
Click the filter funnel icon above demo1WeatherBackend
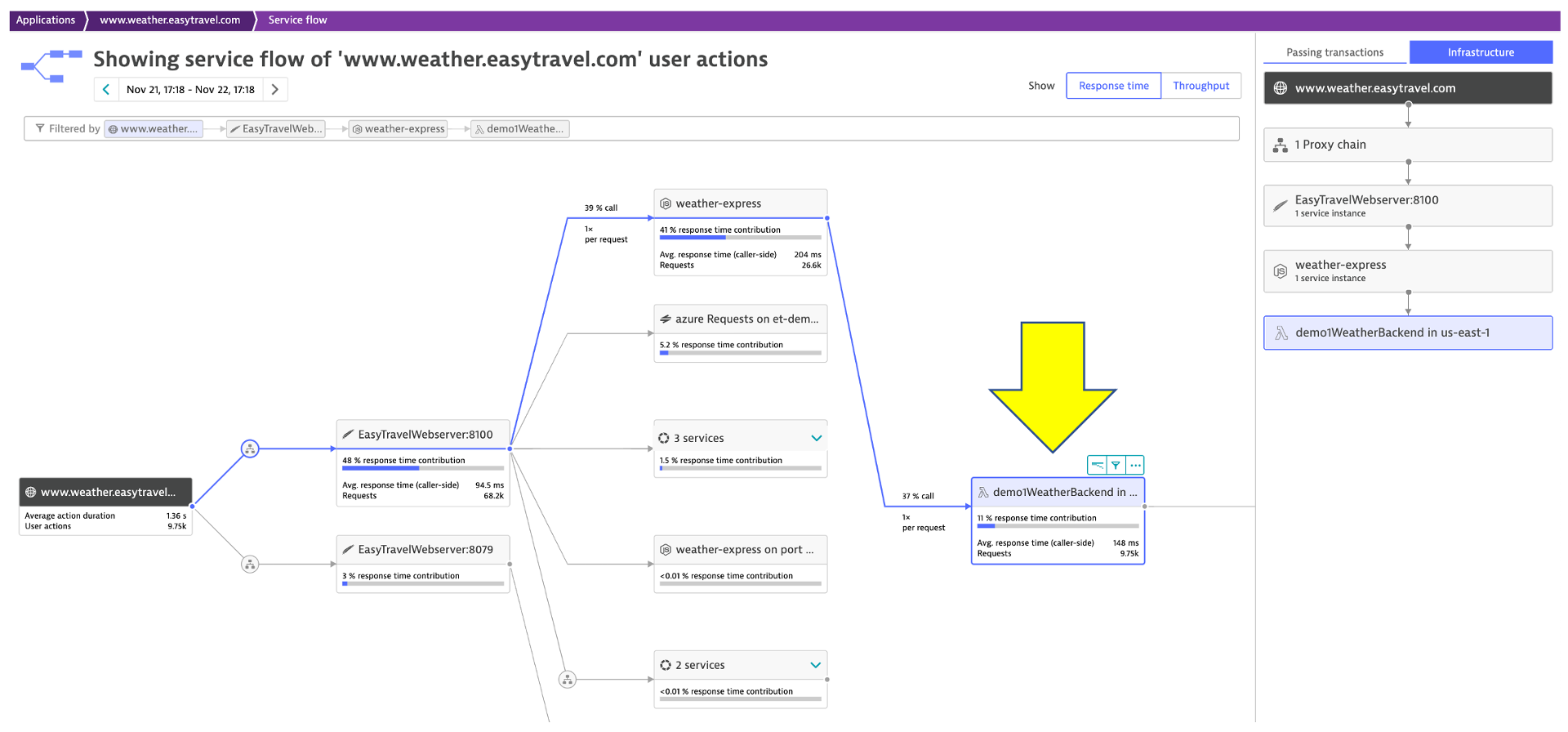1116,465
